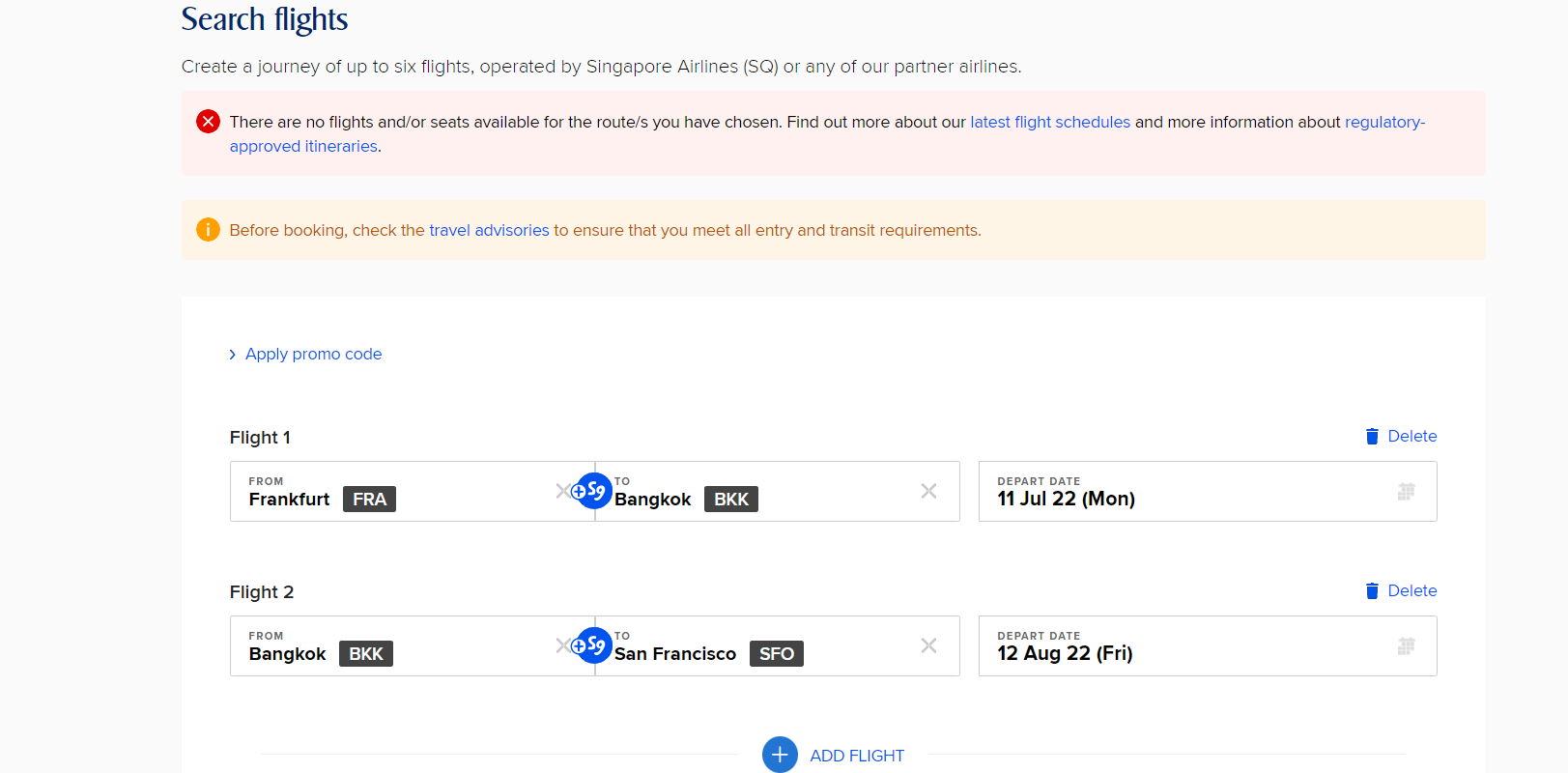
Task: Click the trash icon for Flight 1
Action: coord(1372,437)
